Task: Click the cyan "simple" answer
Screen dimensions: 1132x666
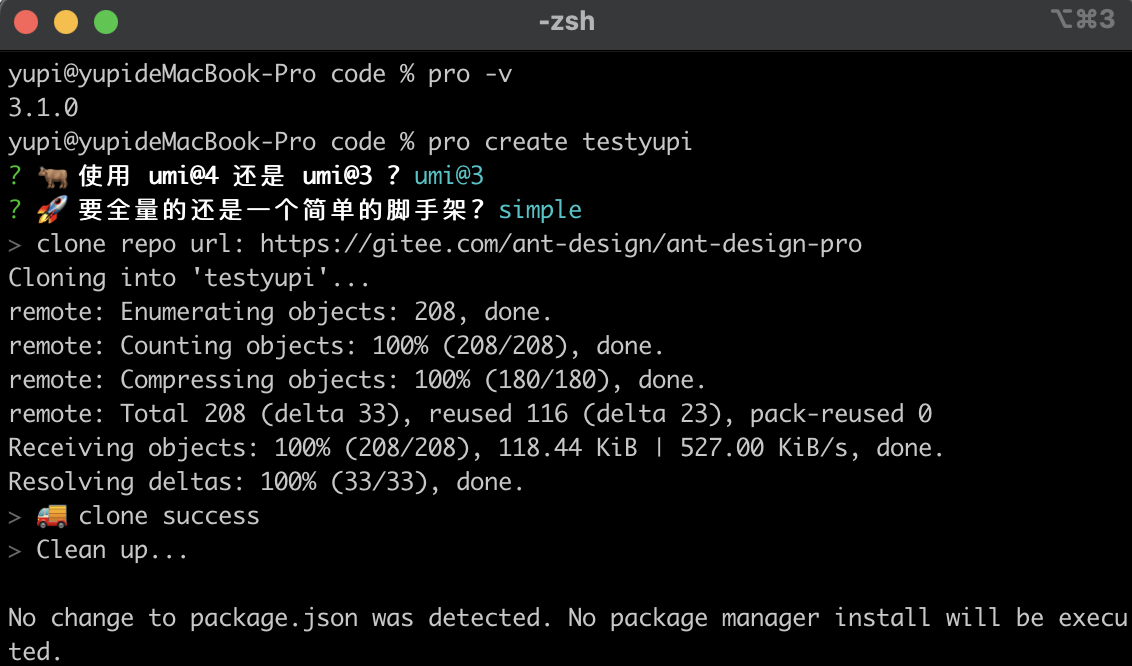Action: (x=540, y=210)
